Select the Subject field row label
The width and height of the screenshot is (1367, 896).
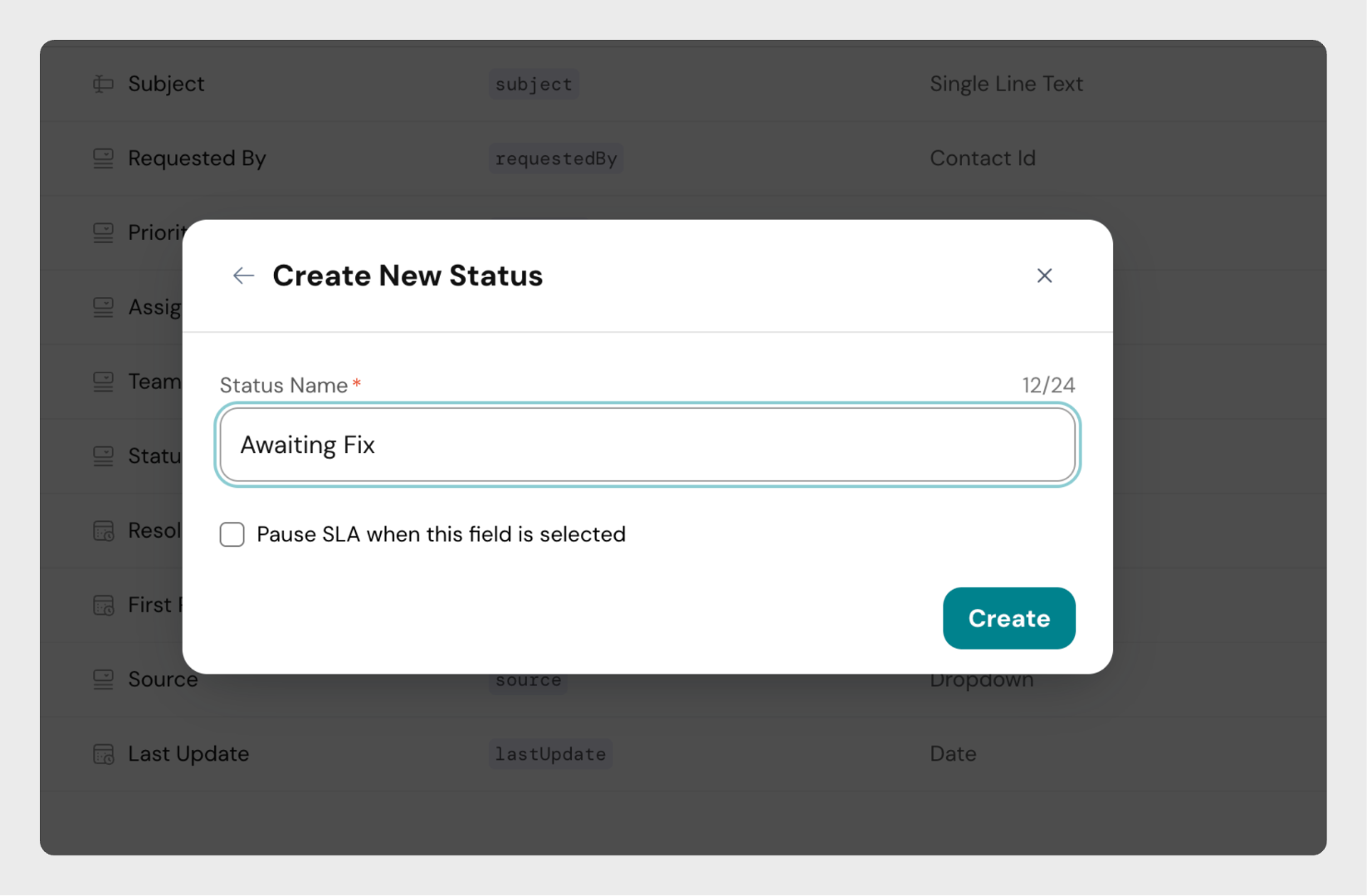coord(166,84)
